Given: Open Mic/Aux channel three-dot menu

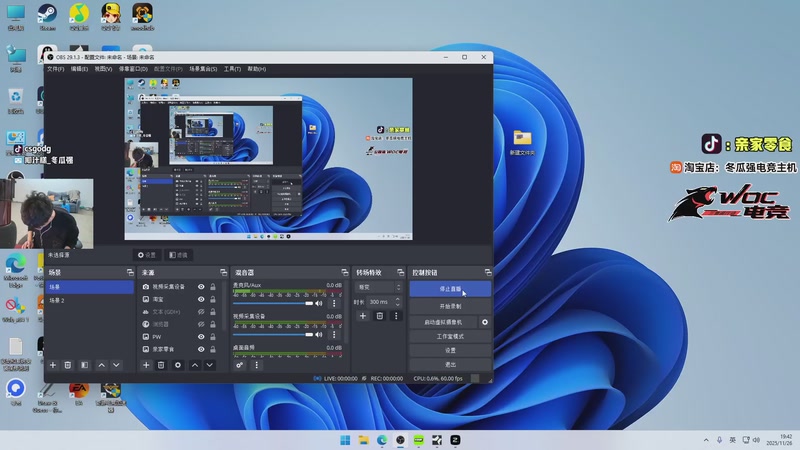Looking at the screenshot, I should pos(334,303).
